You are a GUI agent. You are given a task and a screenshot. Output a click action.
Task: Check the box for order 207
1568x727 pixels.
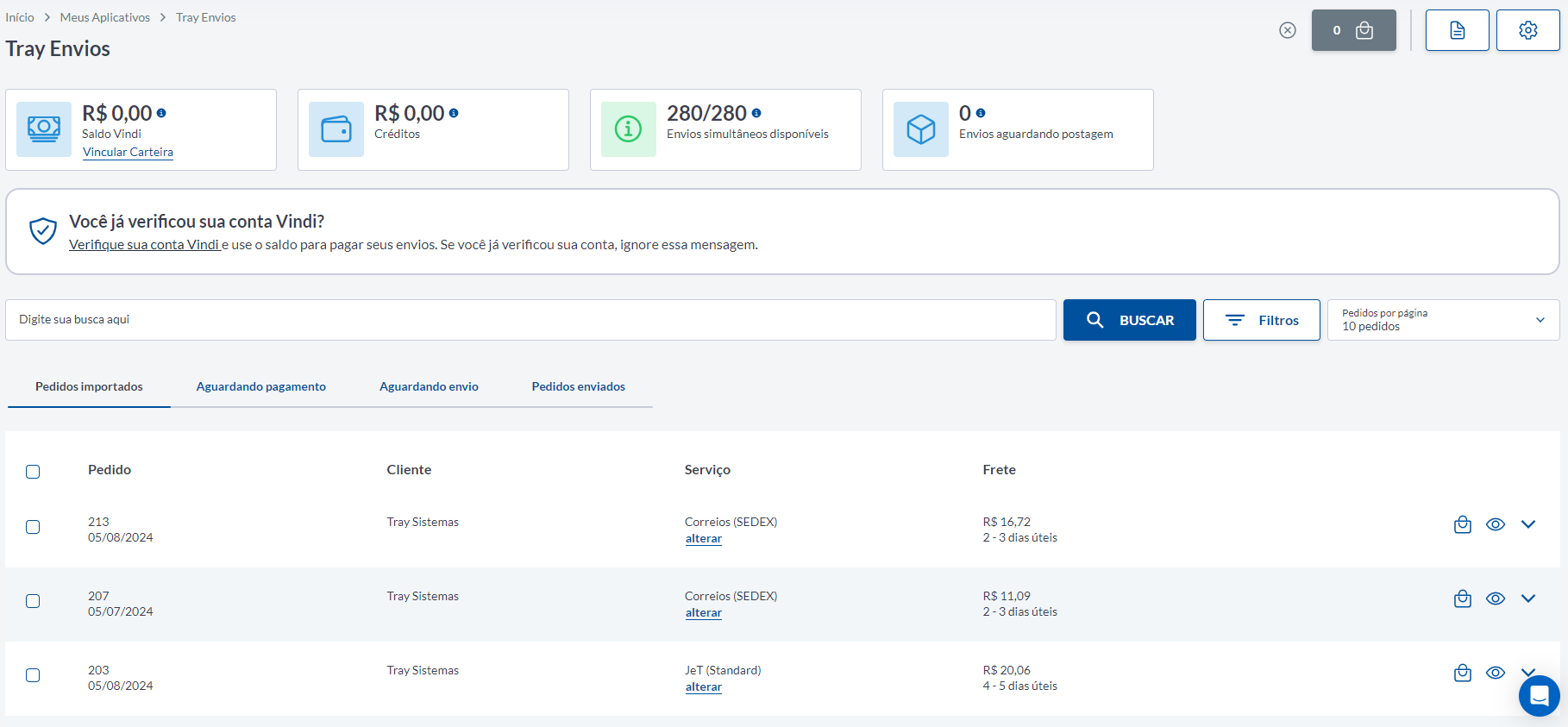click(x=33, y=601)
